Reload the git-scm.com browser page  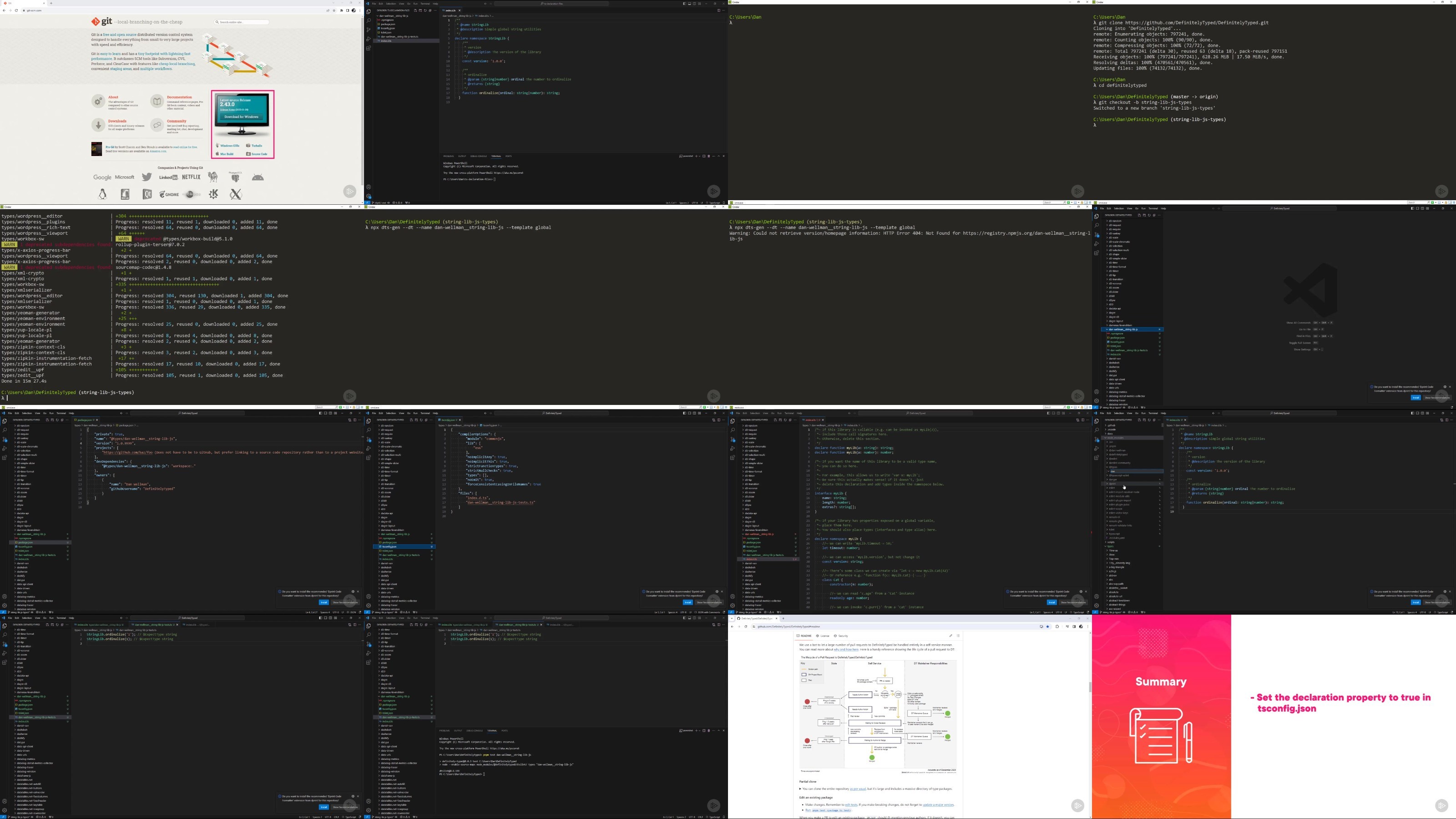point(16,10)
